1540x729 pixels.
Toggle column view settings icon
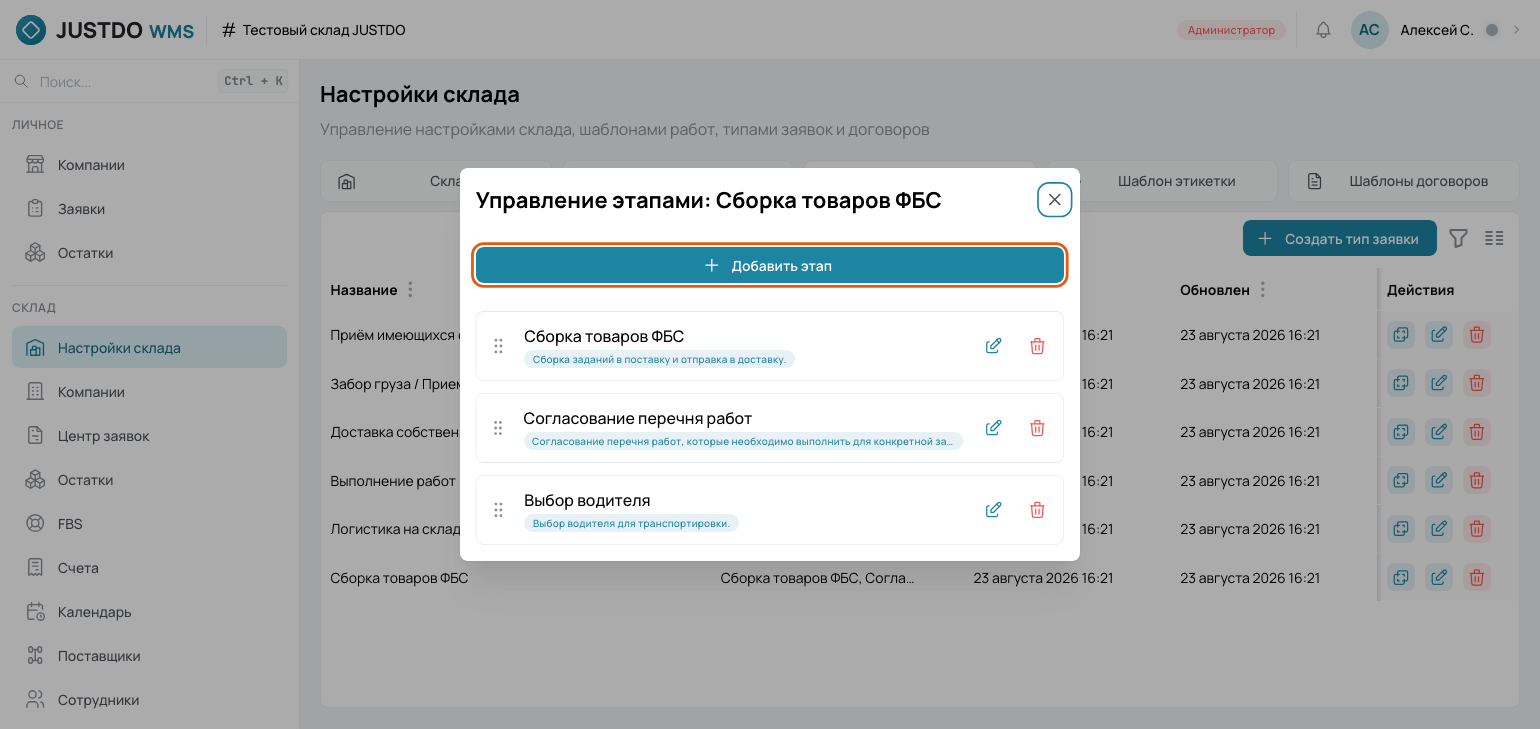point(1494,238)
